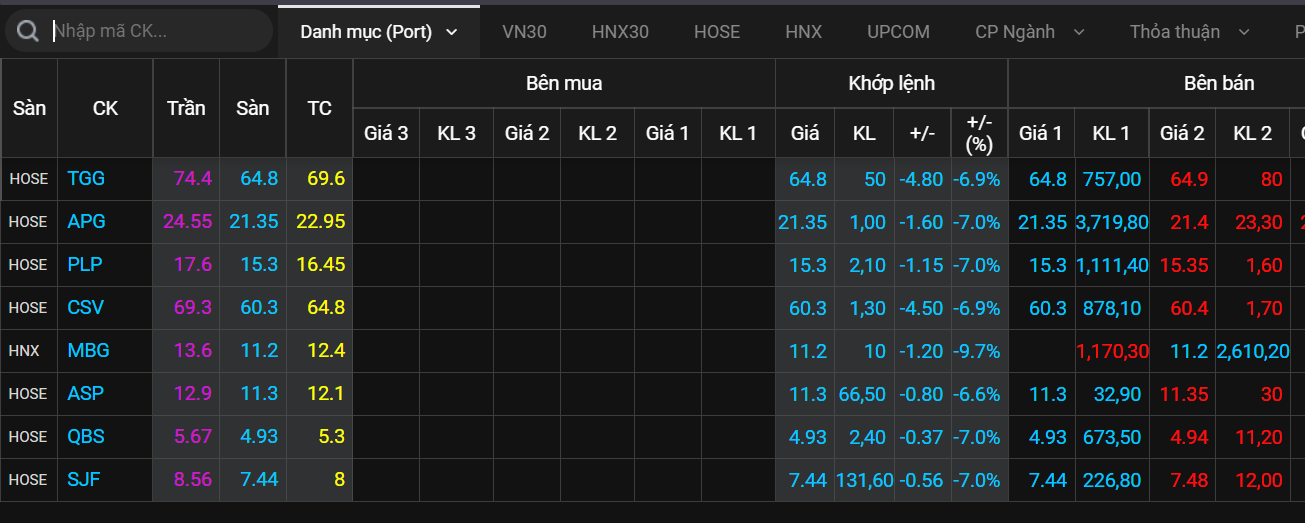The height and width of the screenshot is (523, 1305).
Task: Open the TGG stock ticker link
Action: (x=86, y=179)
